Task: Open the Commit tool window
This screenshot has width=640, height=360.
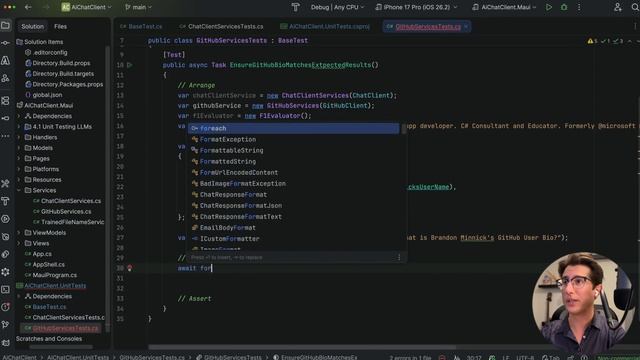Action: [x=5, y=43]
